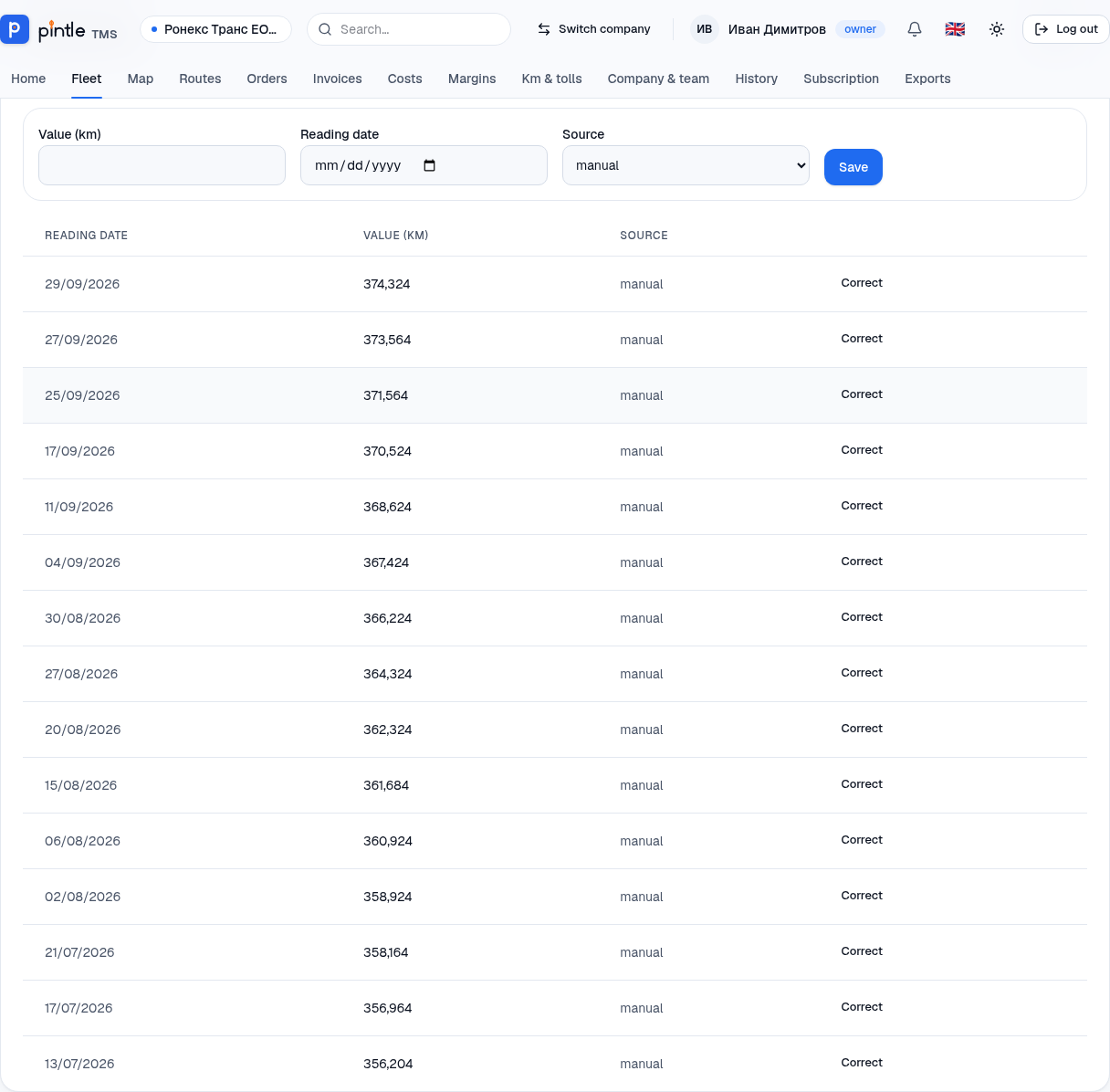This screenshot has width=1110, height=1092.
Task: Click the 358,164 value cell
Action: pos(386,952)
